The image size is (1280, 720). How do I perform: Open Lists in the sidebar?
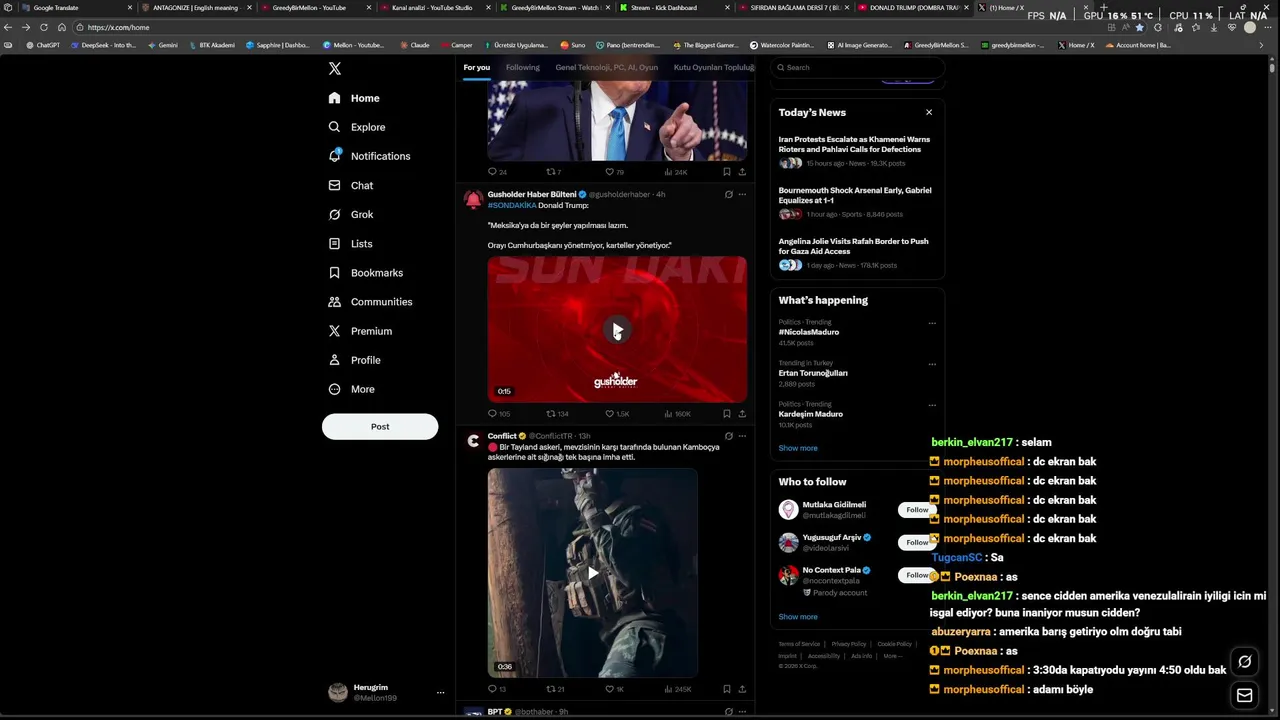[351, 243]
